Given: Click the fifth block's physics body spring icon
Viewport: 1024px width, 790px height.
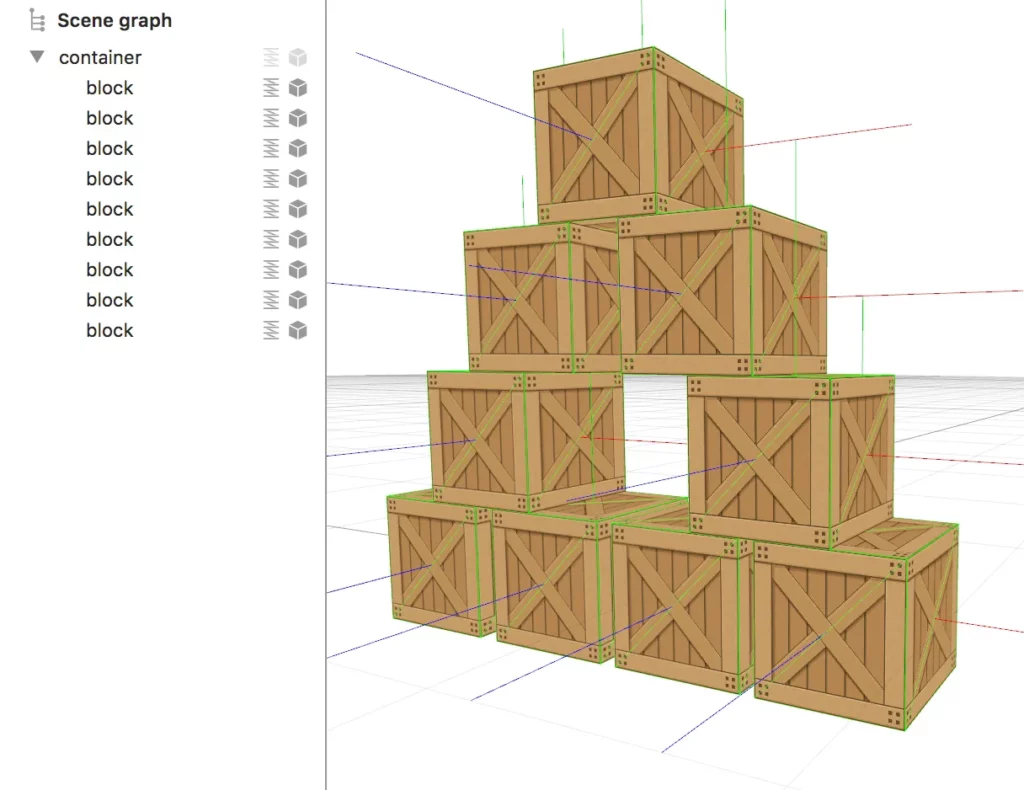Looking at the screenshot, I should pyautogui.click(x=271, y=209).
